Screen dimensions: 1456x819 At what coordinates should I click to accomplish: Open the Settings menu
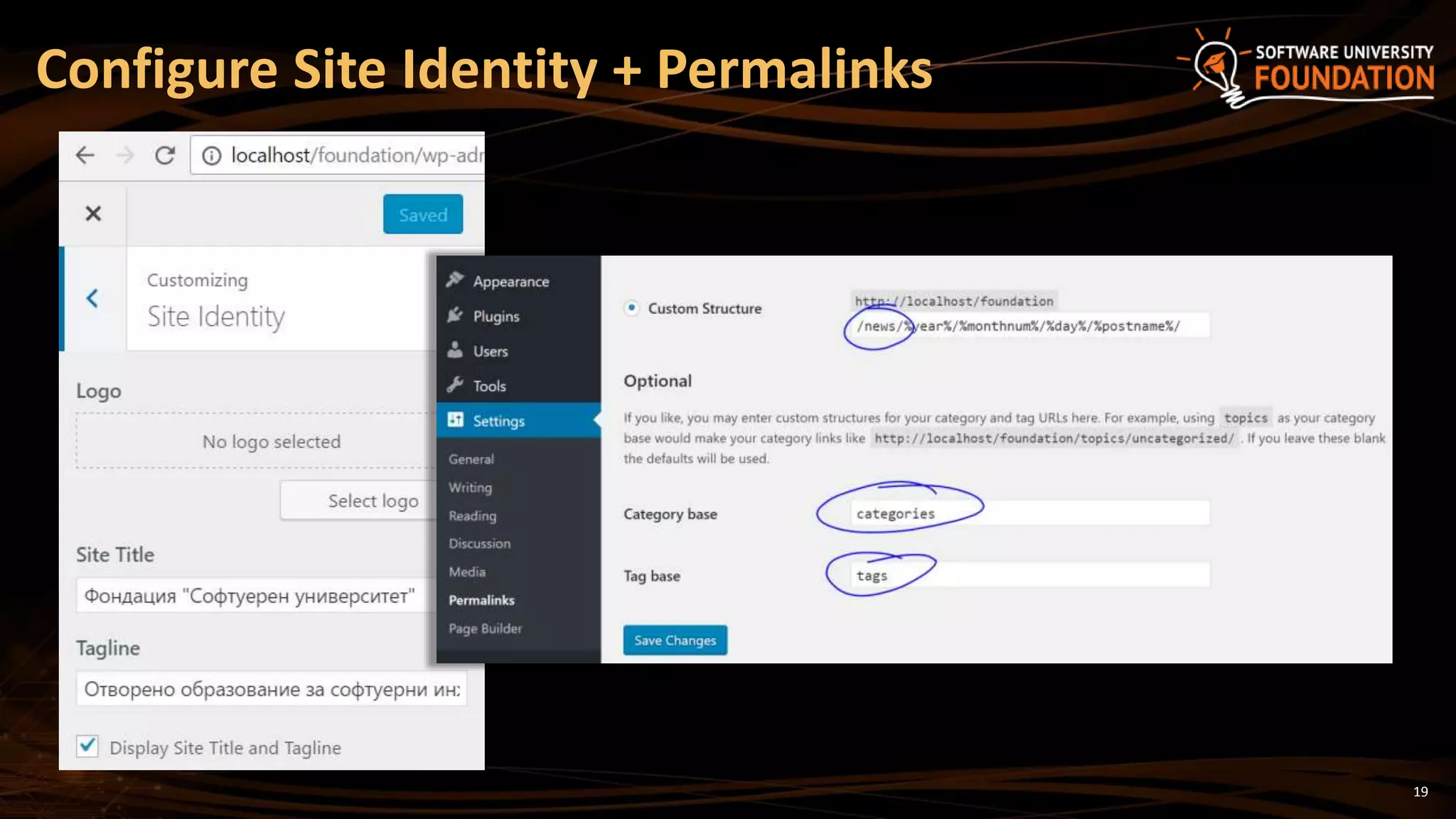519,420
